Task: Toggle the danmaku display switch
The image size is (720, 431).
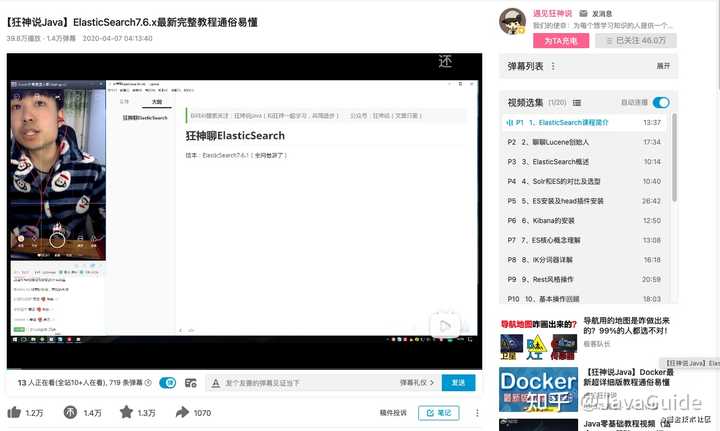Action: click(x=168, y=382)
